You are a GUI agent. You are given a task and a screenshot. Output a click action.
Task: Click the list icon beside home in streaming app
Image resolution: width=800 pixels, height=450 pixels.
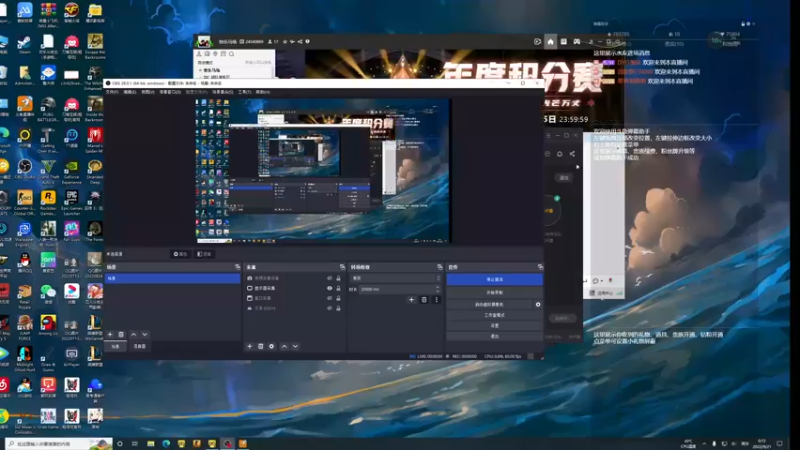pyautogui.click(x=564, y=42)
